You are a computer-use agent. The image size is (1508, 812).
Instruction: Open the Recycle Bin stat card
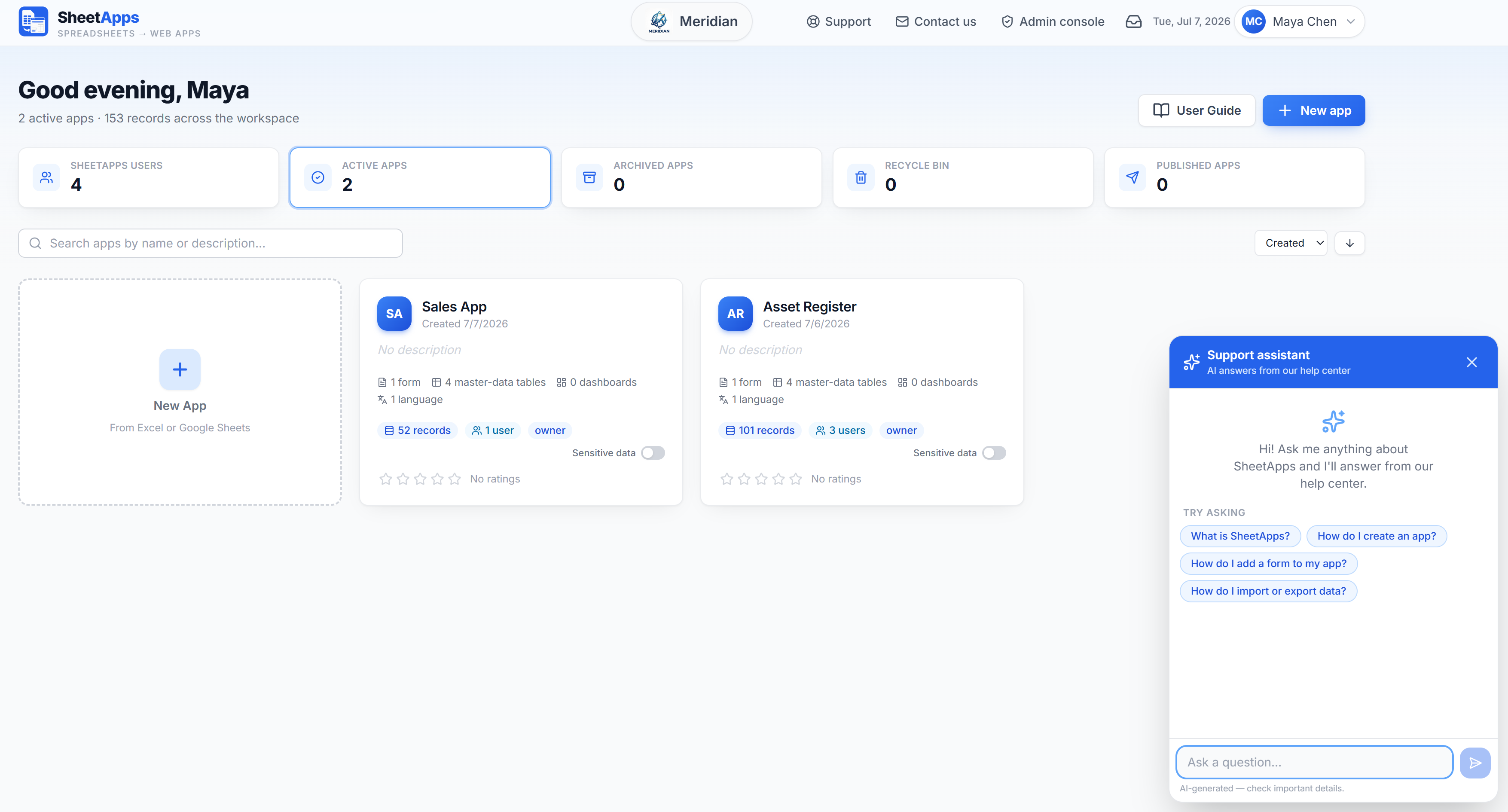(x=963, y=177)
